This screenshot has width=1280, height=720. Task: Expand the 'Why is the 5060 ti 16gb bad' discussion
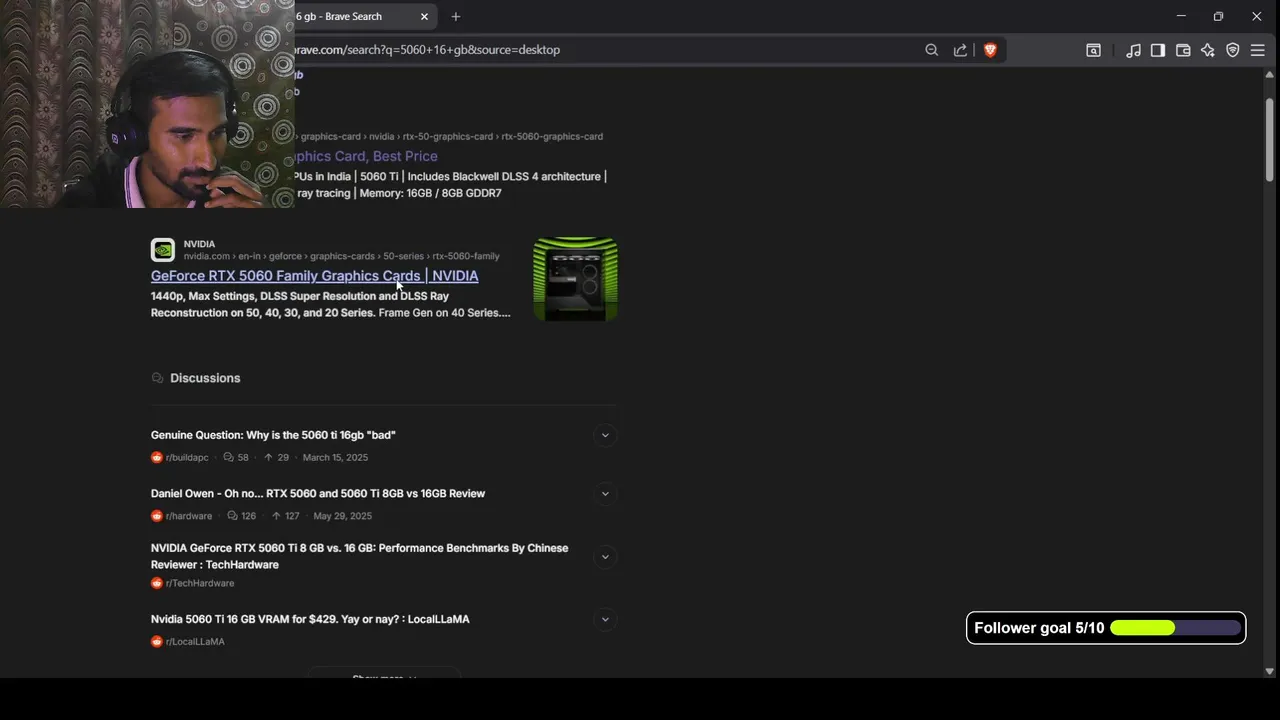(x=605, y=435)
